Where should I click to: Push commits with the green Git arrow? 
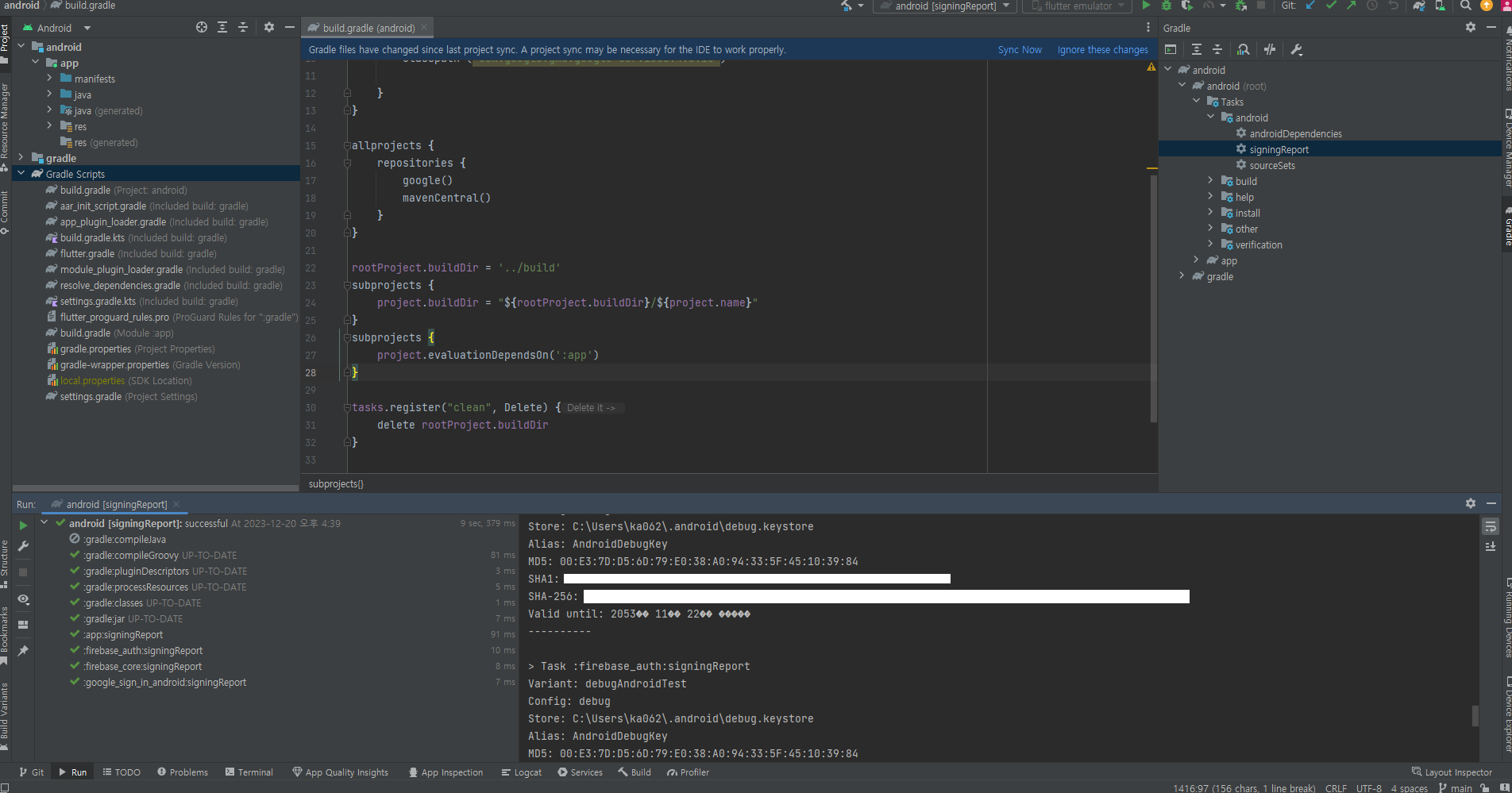(x=1351, y=6)
